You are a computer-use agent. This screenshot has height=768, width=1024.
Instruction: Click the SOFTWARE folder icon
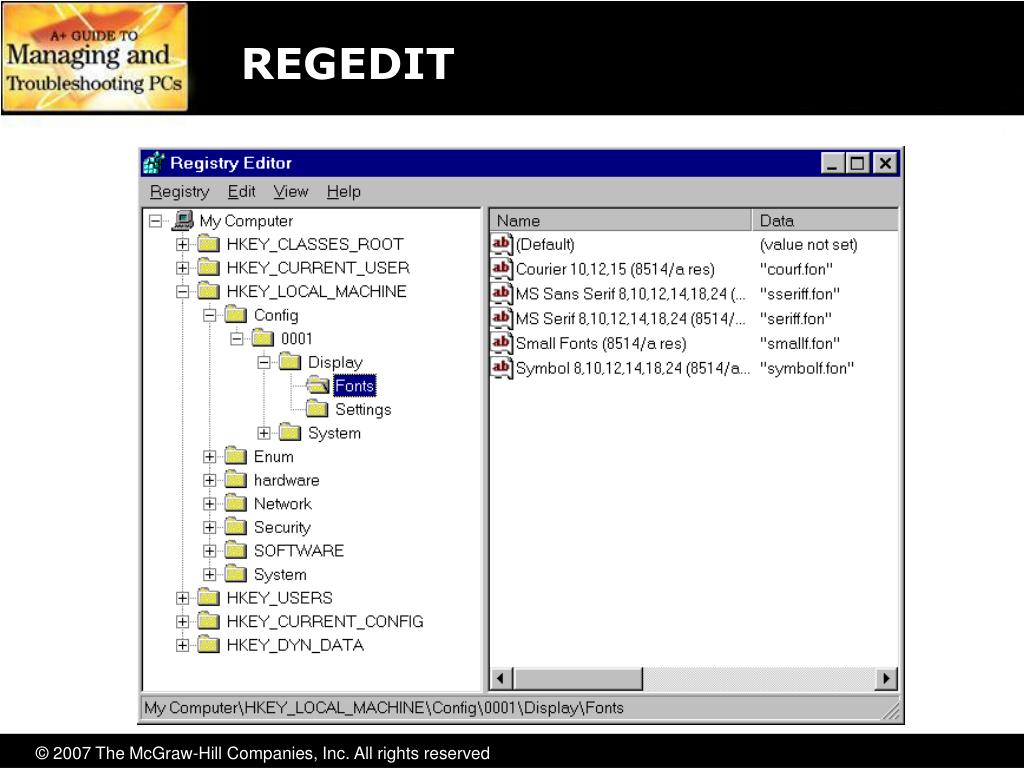coord(236,551)
